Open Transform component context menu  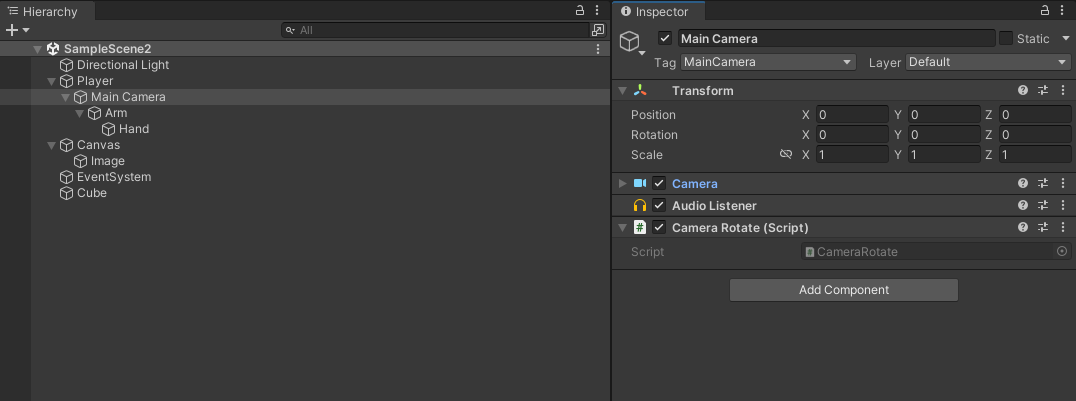pyautogui.click(x=1063, y=91)
